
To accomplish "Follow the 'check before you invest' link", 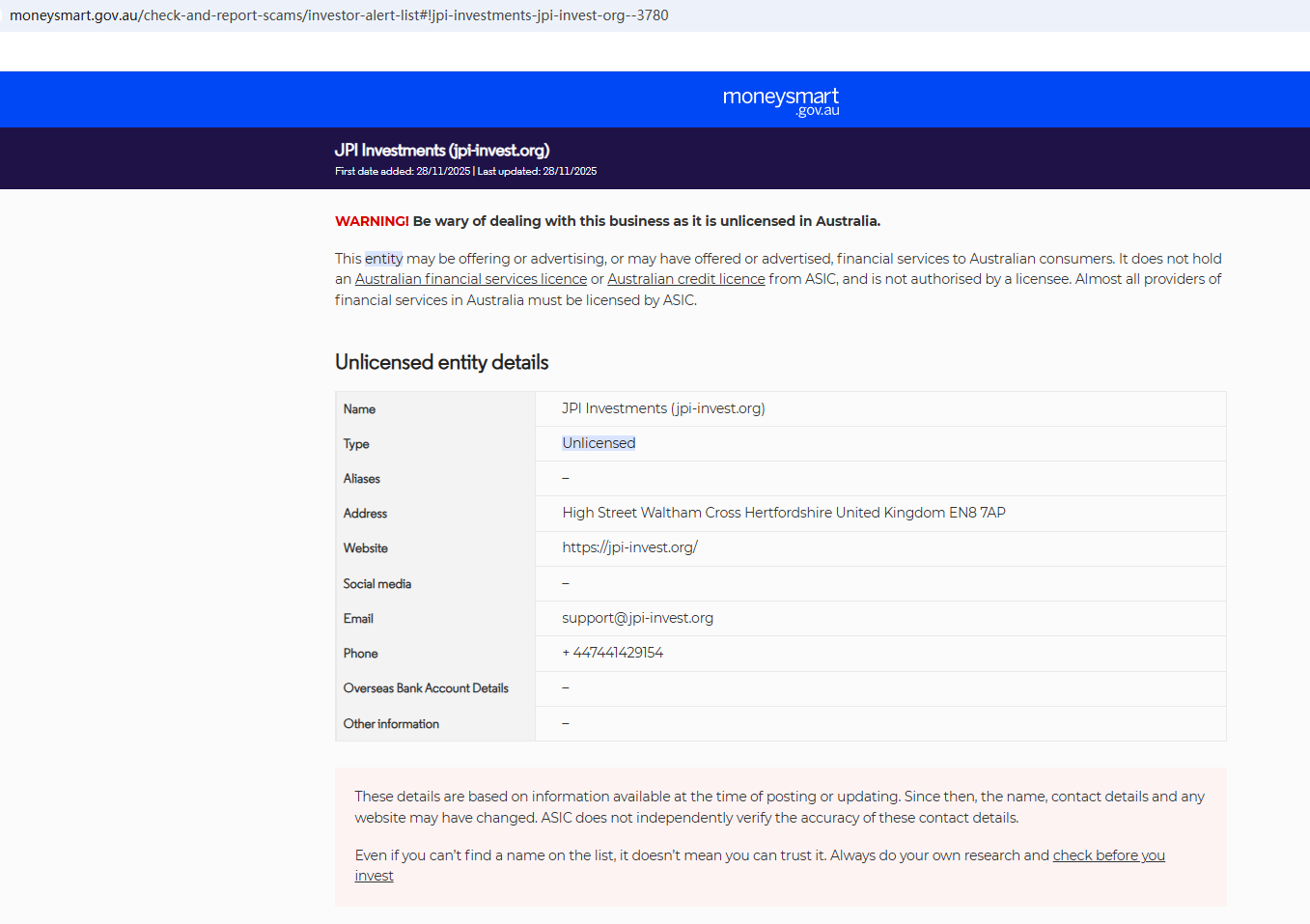I will click(1108, 855).
